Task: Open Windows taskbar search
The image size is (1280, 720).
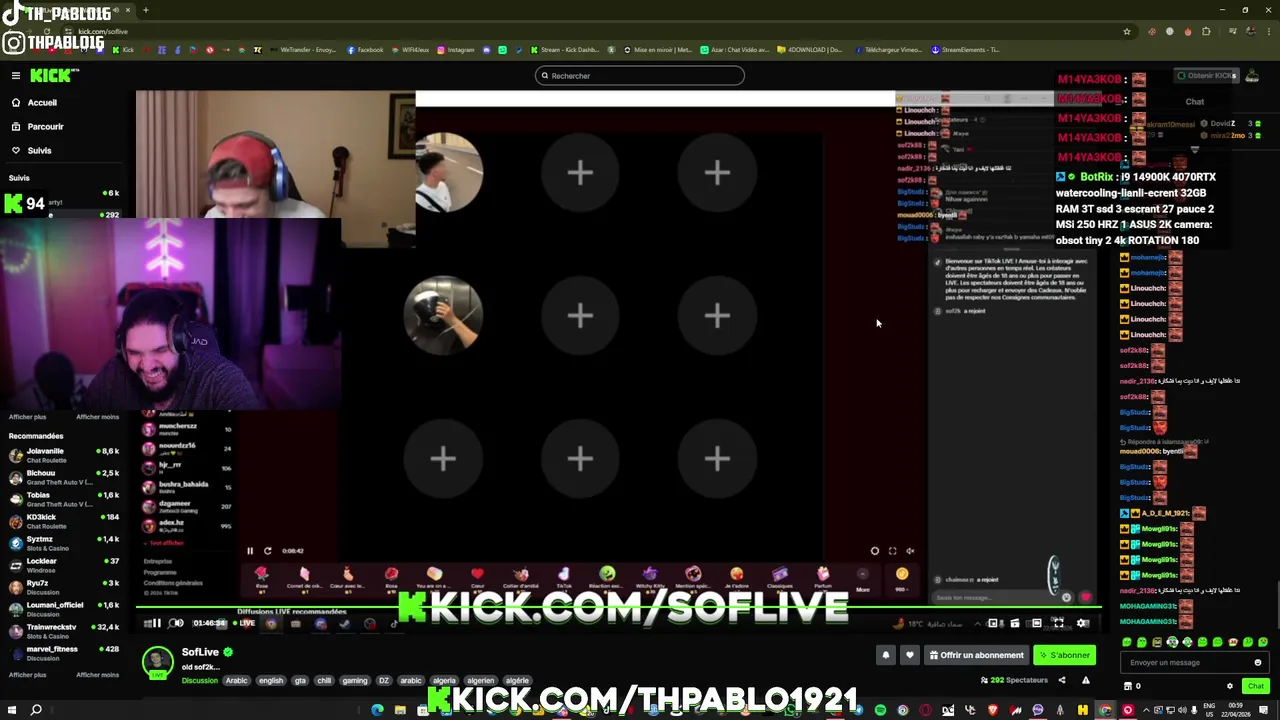Action: click(36, 710)
